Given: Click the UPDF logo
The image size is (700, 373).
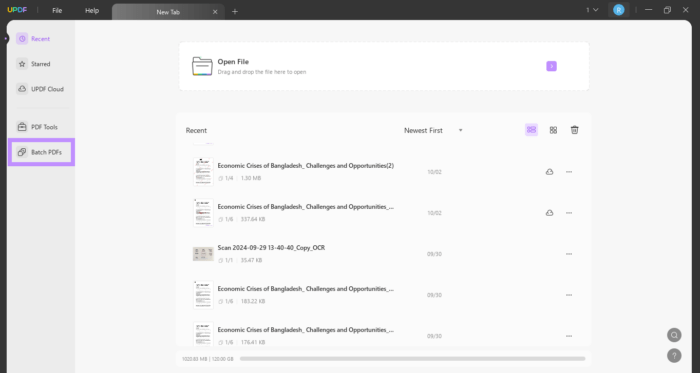Looking at the screenshot, I should [17, 10].
